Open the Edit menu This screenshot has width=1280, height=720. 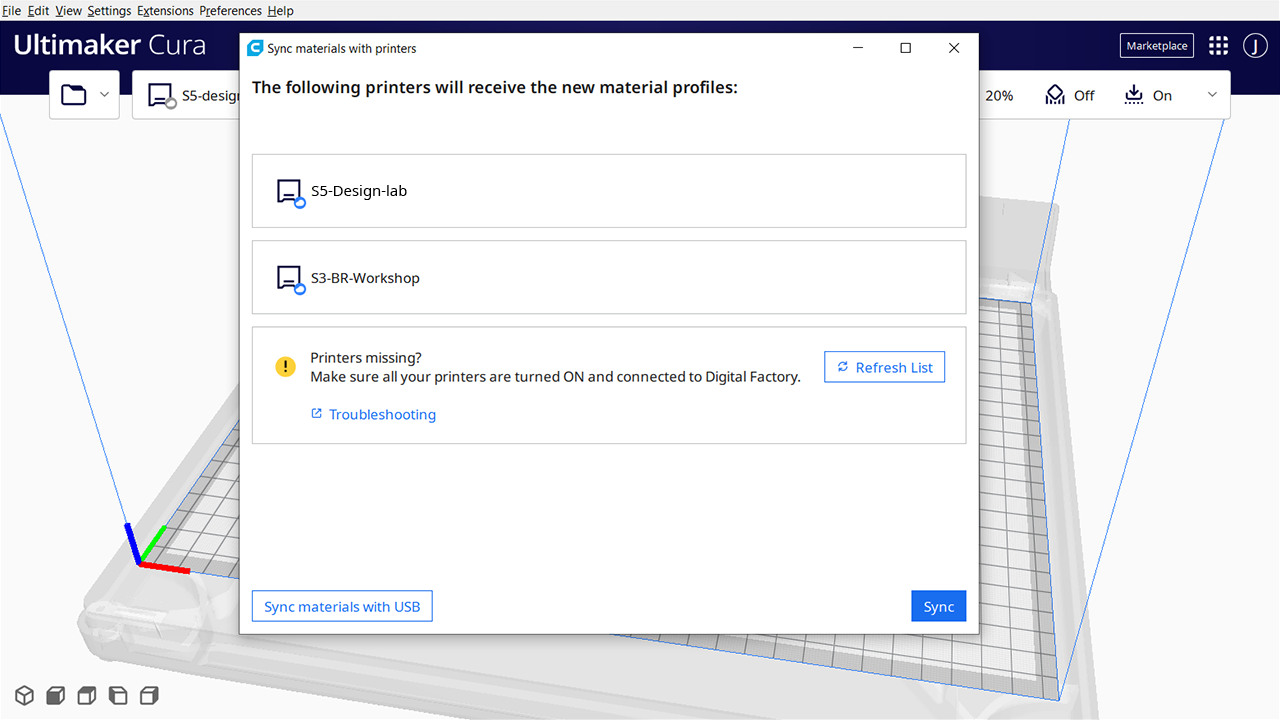click(38, 11)
